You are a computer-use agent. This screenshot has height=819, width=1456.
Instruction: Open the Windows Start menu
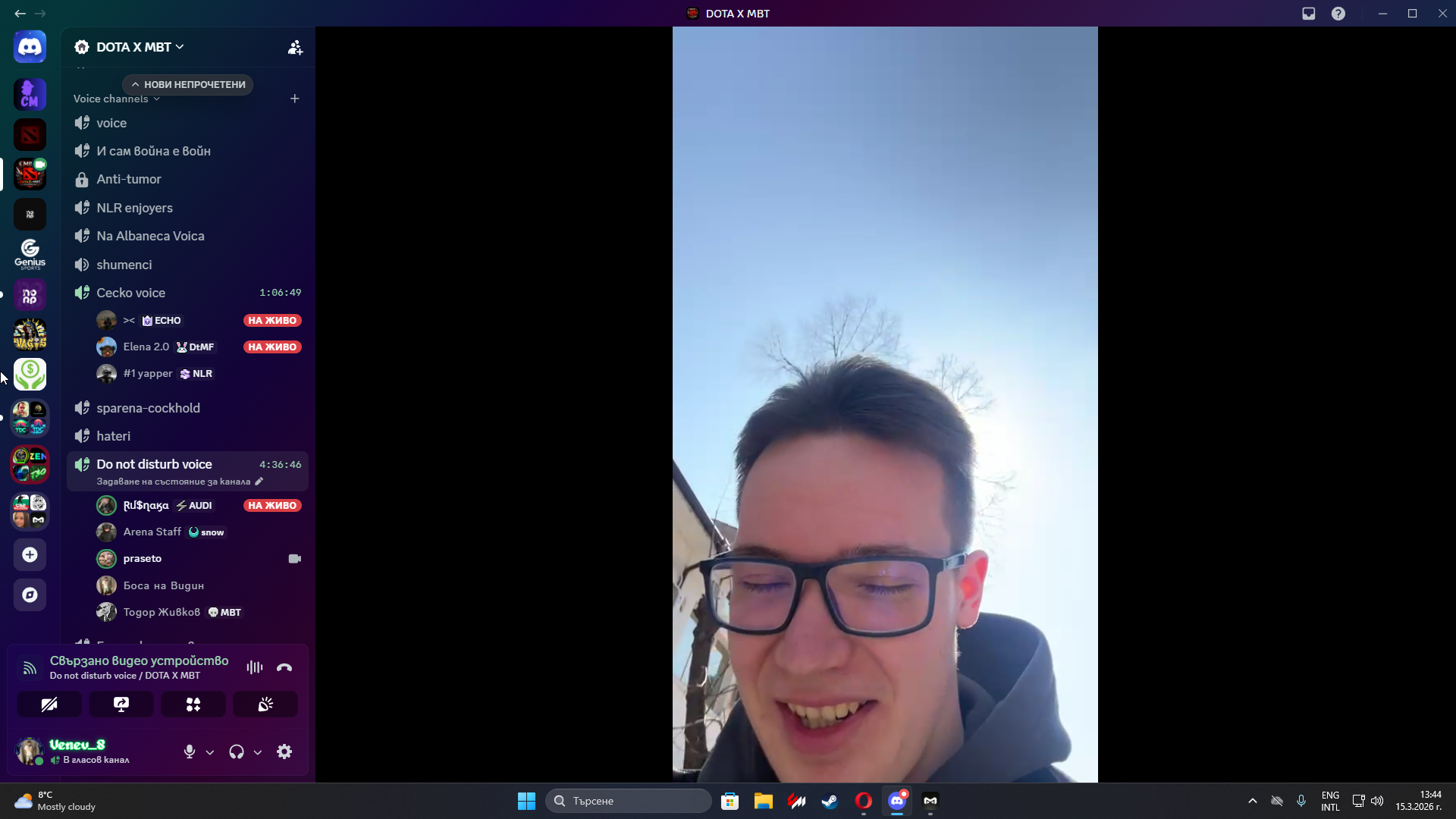pos(526,801)
